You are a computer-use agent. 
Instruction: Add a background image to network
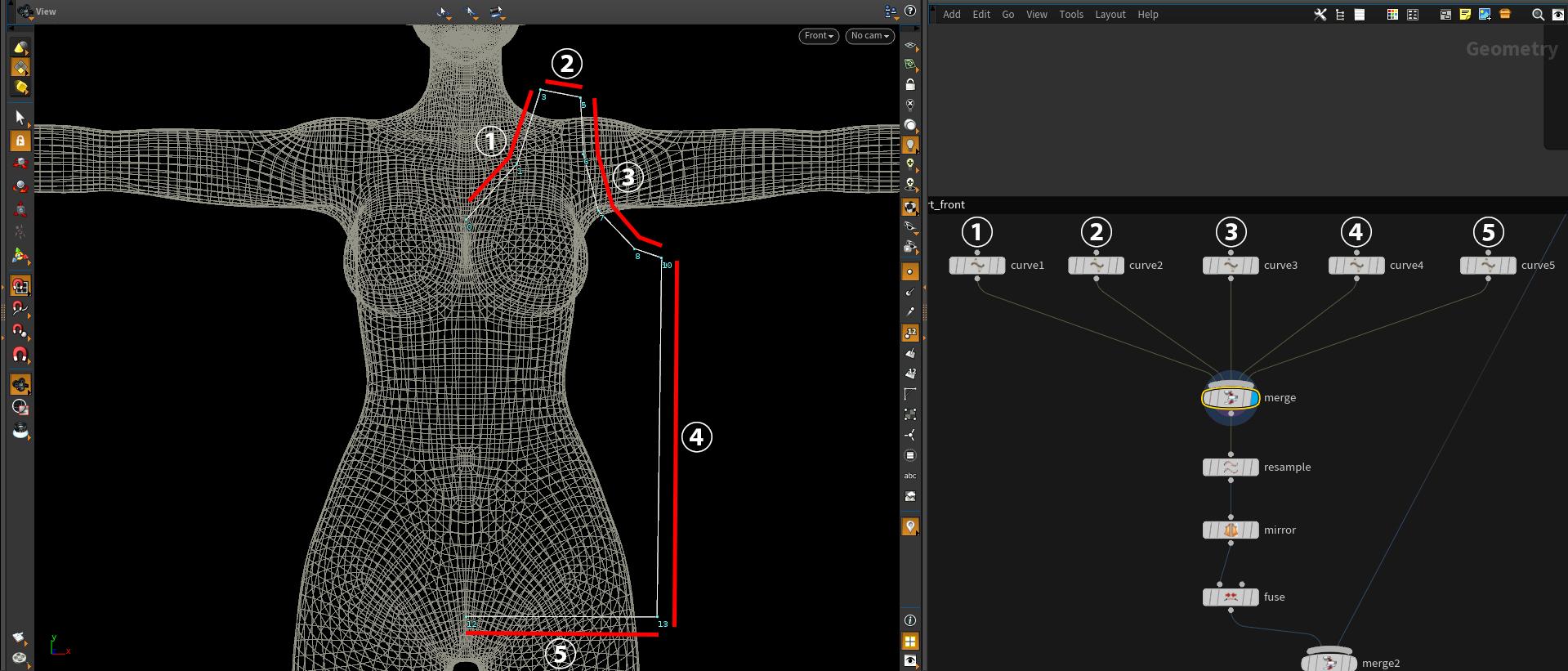1485,15
